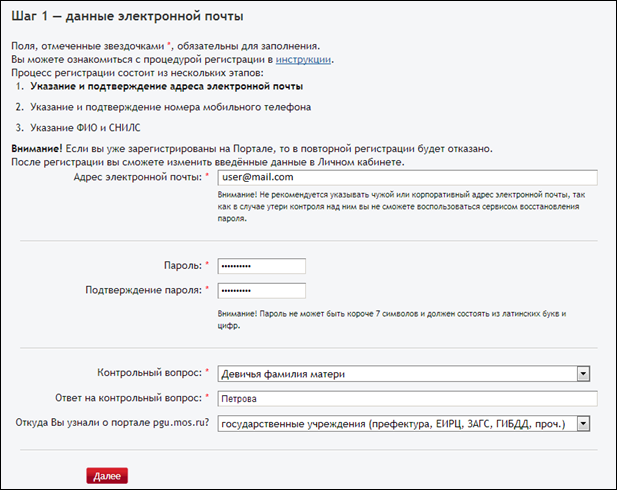
Task: Focus the Пароль password field
Action: pos(261,266)
